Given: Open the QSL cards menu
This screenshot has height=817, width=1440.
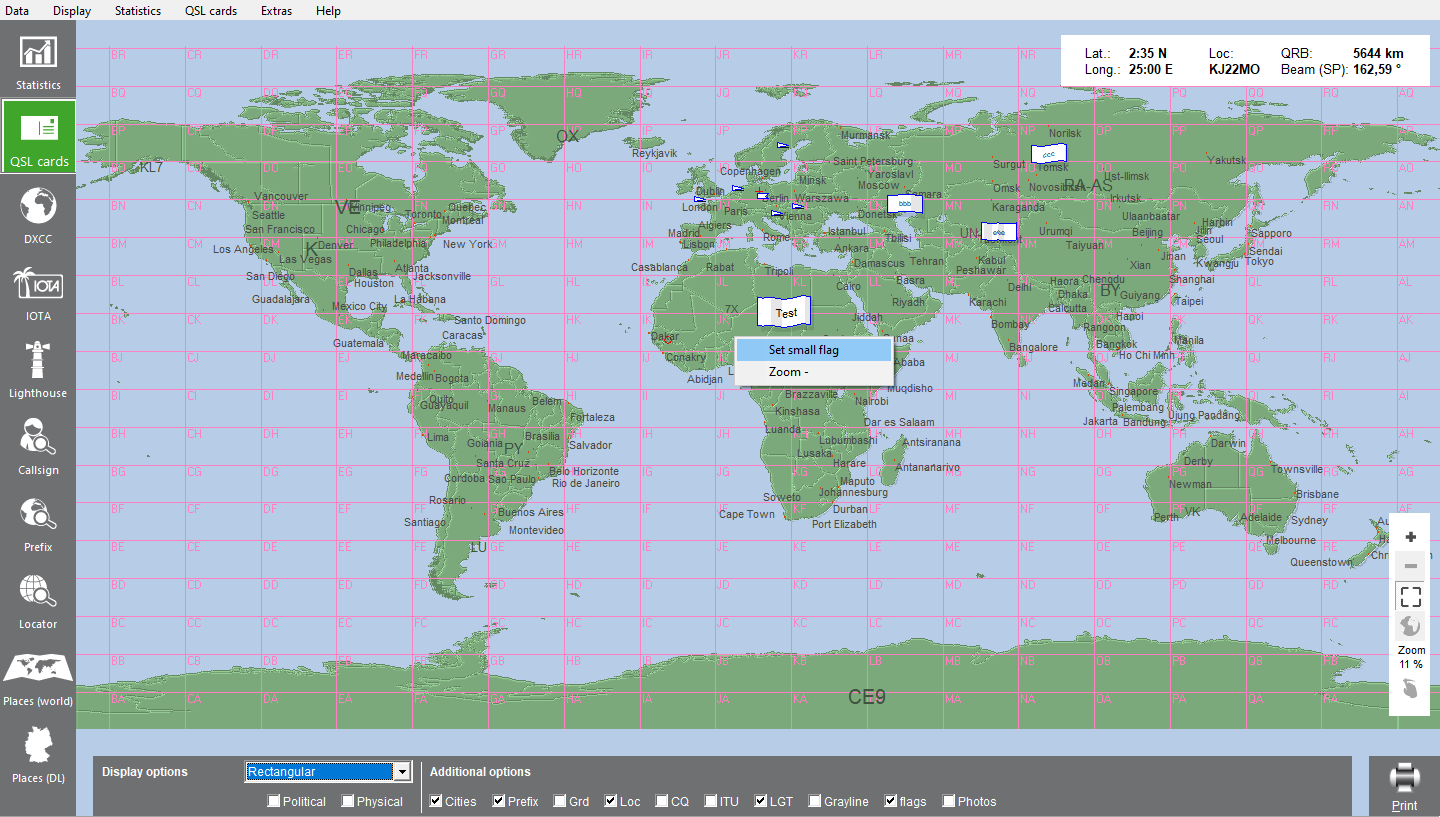Looking at the screenshot, I should click(x=211, y=11).
